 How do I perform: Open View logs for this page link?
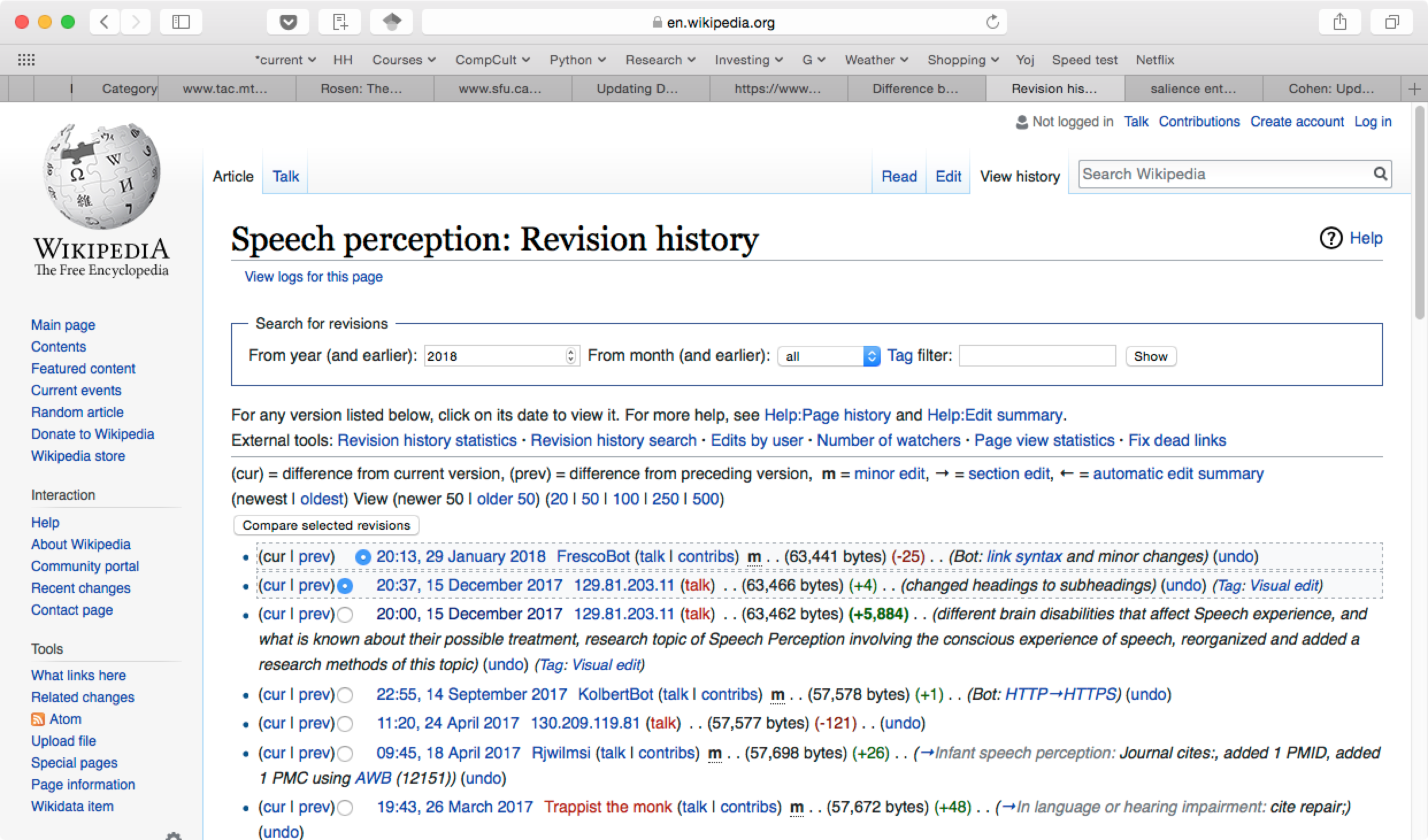click(313, 277)
